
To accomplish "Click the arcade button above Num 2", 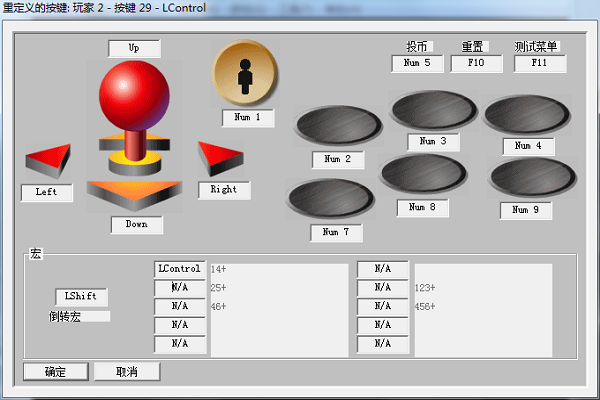I will point(339,126).
